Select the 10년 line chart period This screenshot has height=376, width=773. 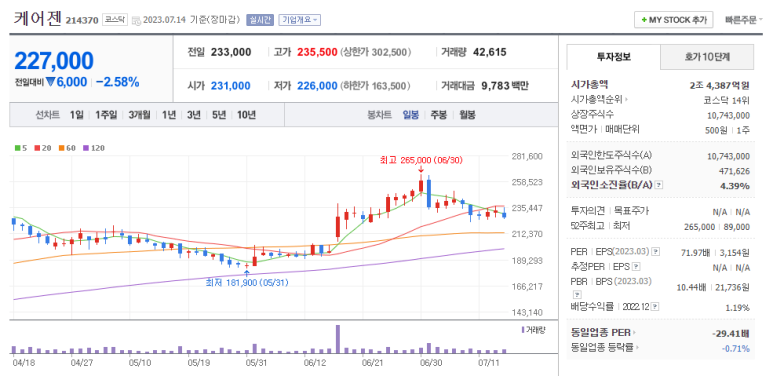[x=246, y=115]
